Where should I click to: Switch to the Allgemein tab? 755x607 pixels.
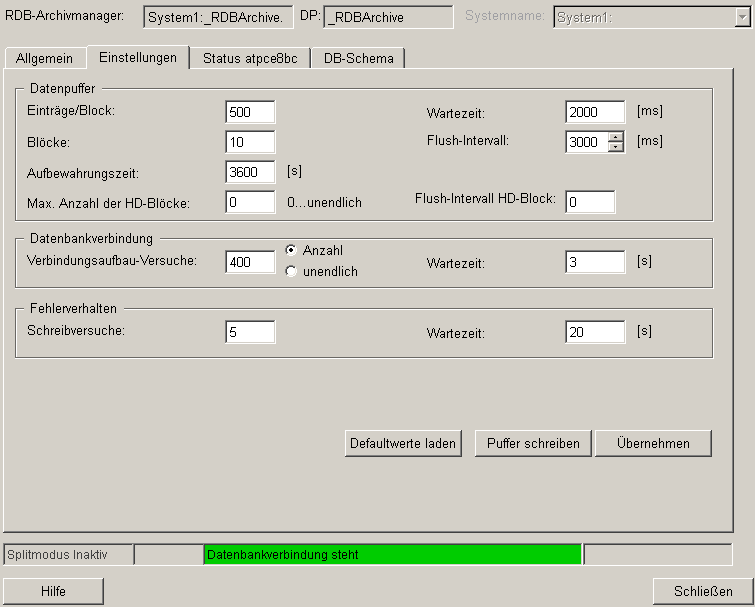point(44,58)
